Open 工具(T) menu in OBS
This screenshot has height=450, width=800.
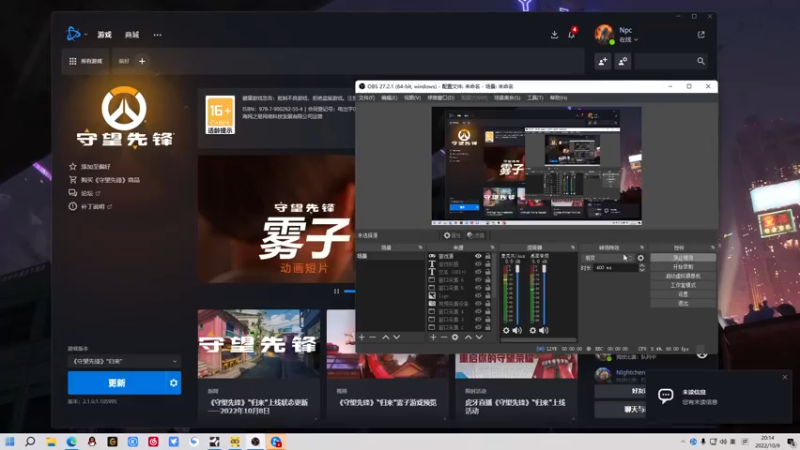coord(535,98)
